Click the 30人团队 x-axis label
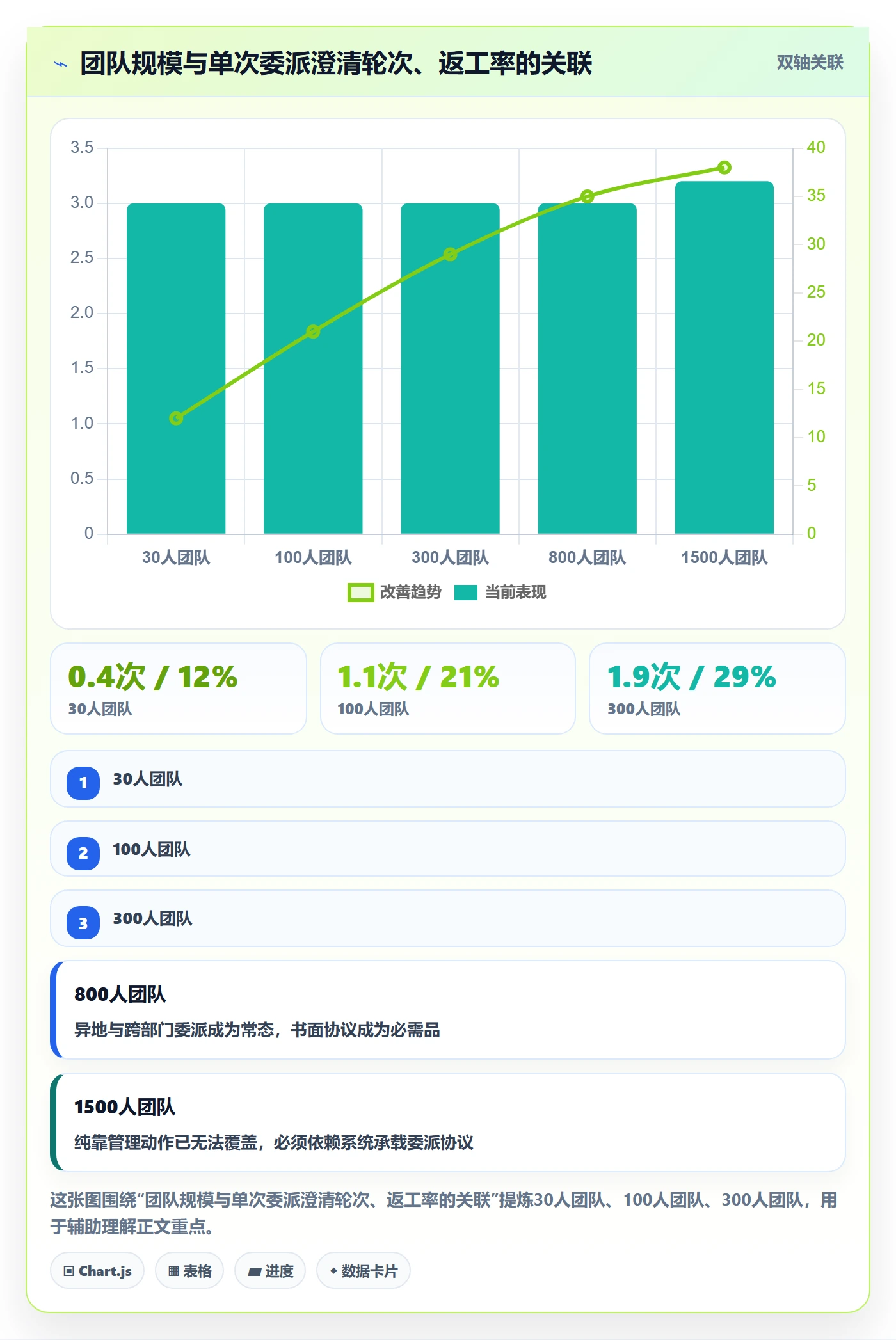Image resolution: width=896 pixels, height=1340 pixels. (176, 557)
